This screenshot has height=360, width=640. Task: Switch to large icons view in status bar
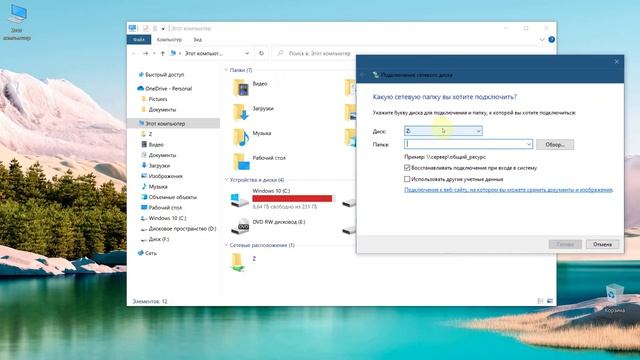pos(549,301)
